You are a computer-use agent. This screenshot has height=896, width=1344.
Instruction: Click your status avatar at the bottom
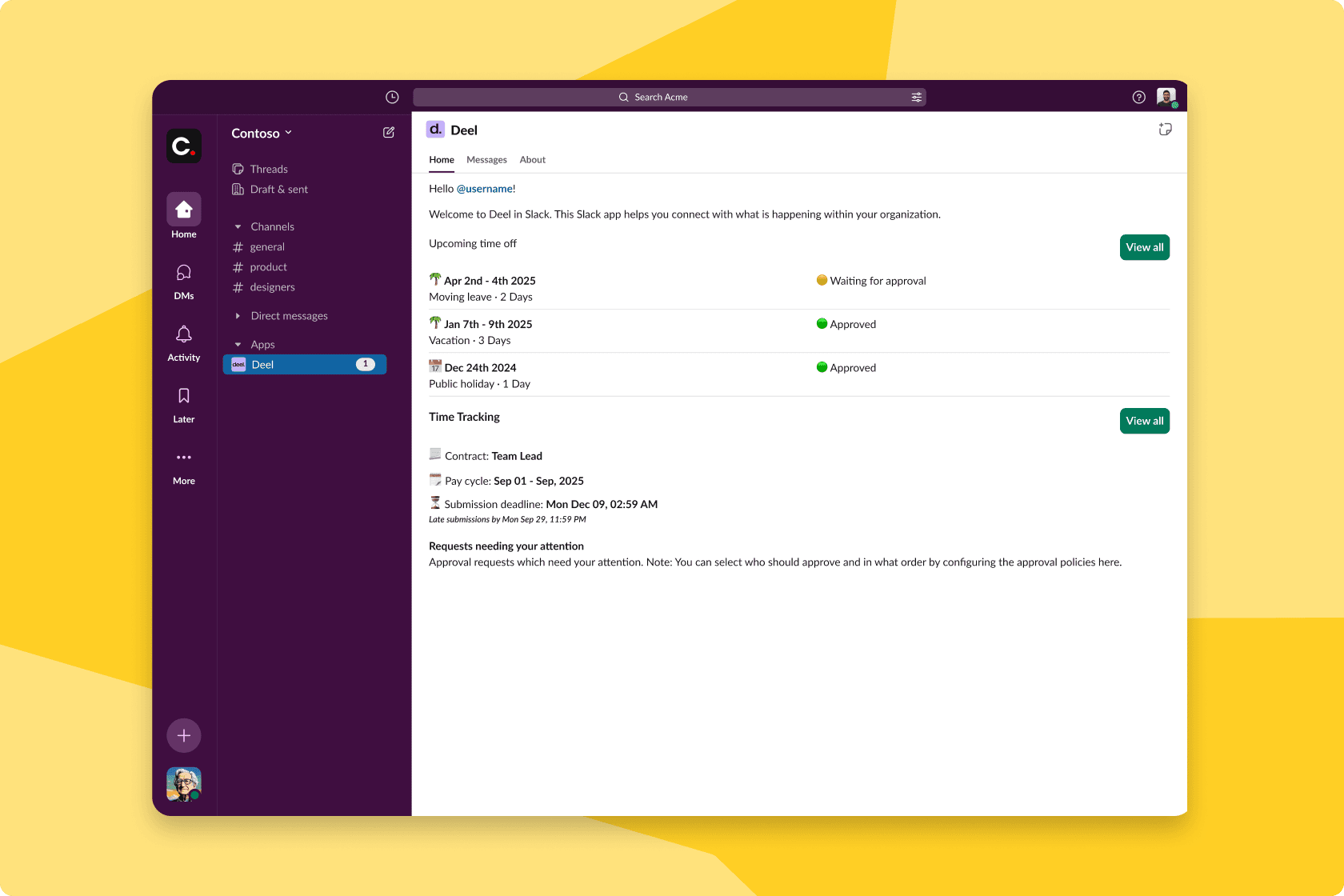click(183, 785)
